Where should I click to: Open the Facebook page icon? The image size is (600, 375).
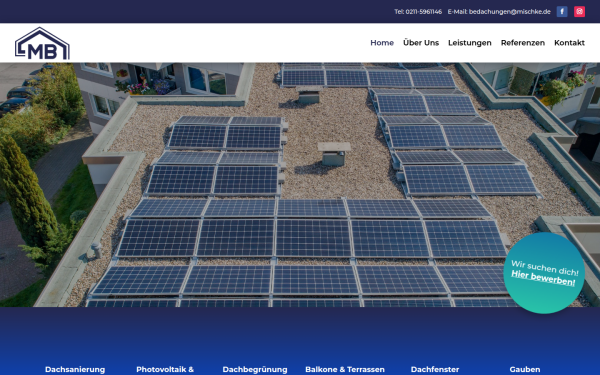[x=562, y=11]
